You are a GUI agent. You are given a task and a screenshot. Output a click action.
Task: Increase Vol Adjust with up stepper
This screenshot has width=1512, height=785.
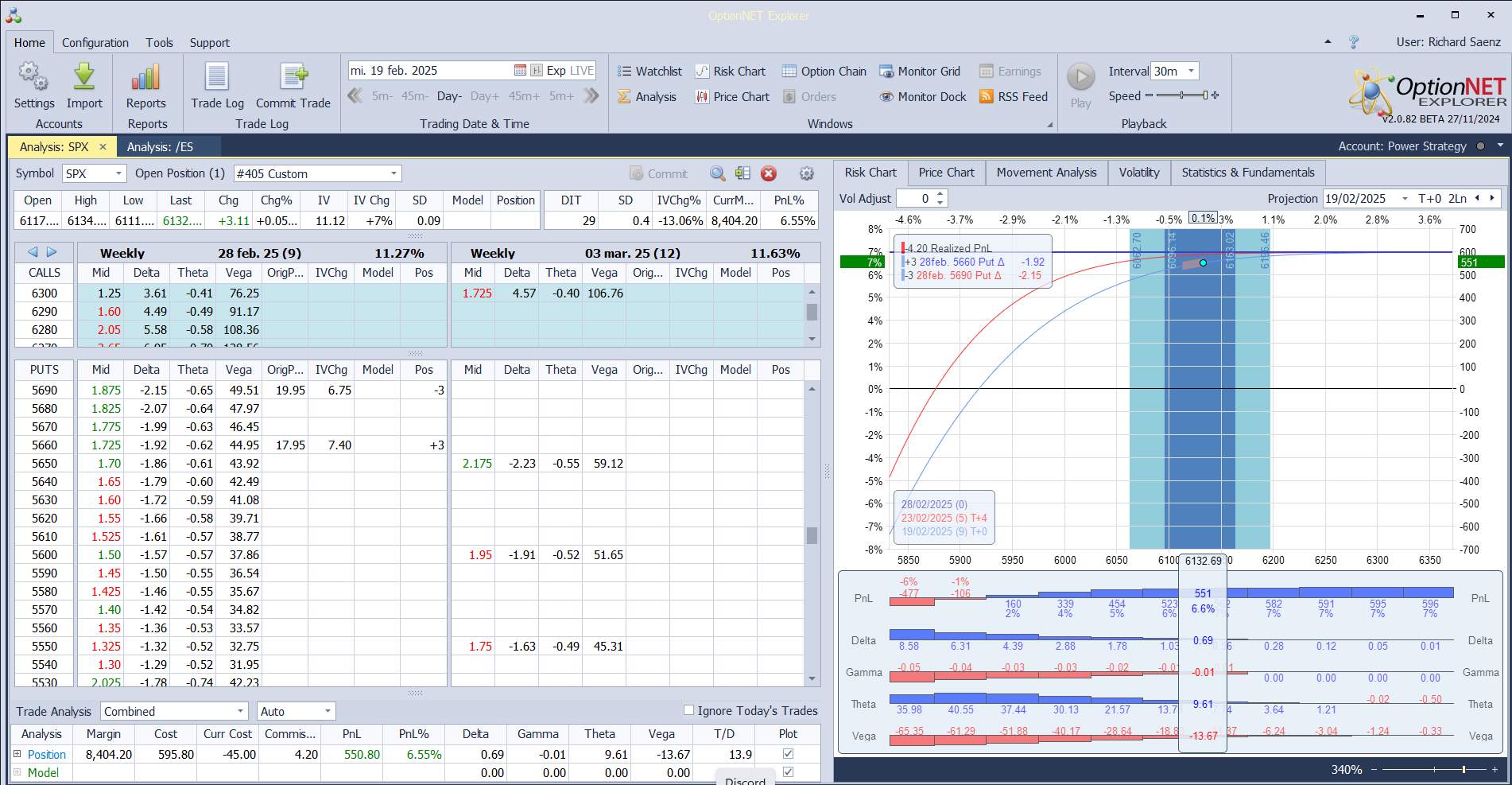coord(940,194)
